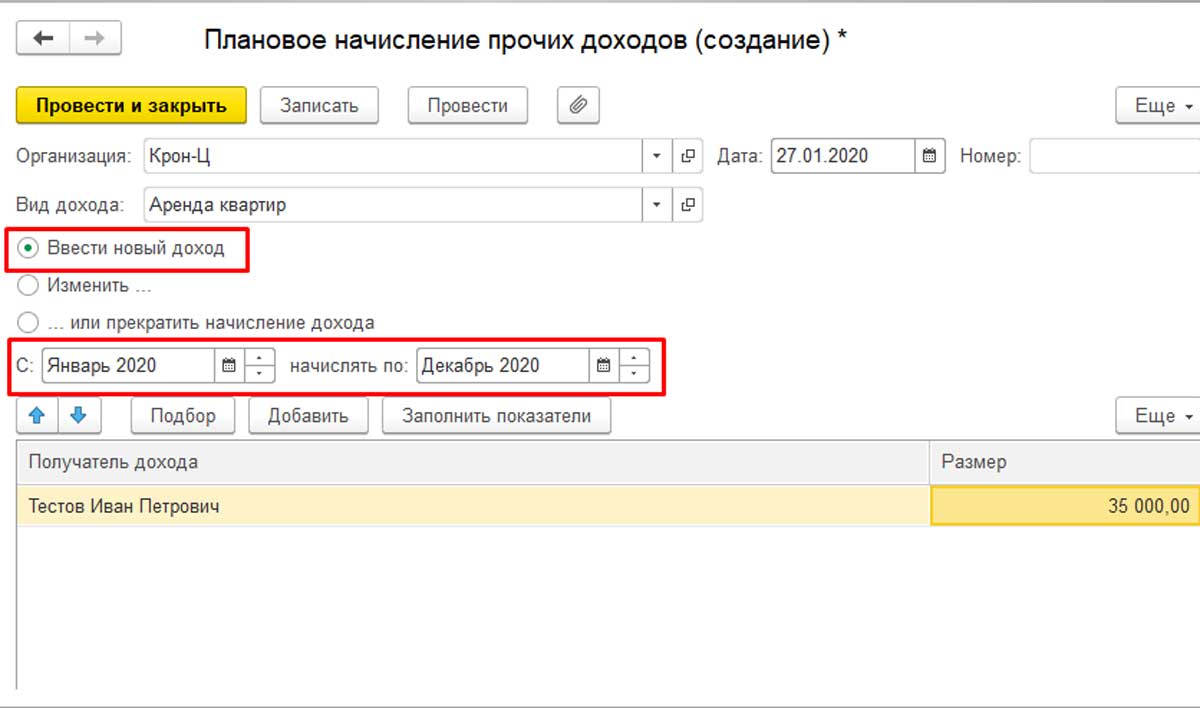Choose the прекратить начисление дохода option
The width and height of the screenshot is (1200, 708).
[29, 323]
